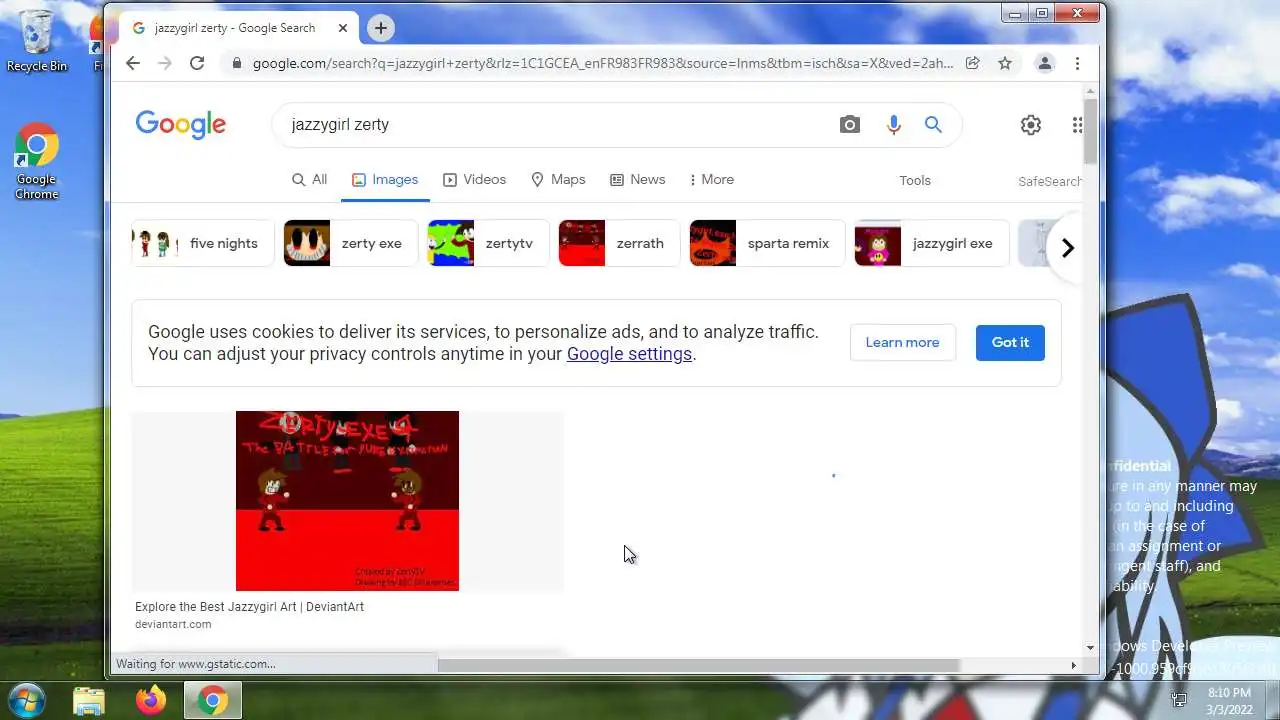Select the jazzygirl exe suggestion chip
The height and width of the screenshot is (720, 1280).
tap(932, 243)
